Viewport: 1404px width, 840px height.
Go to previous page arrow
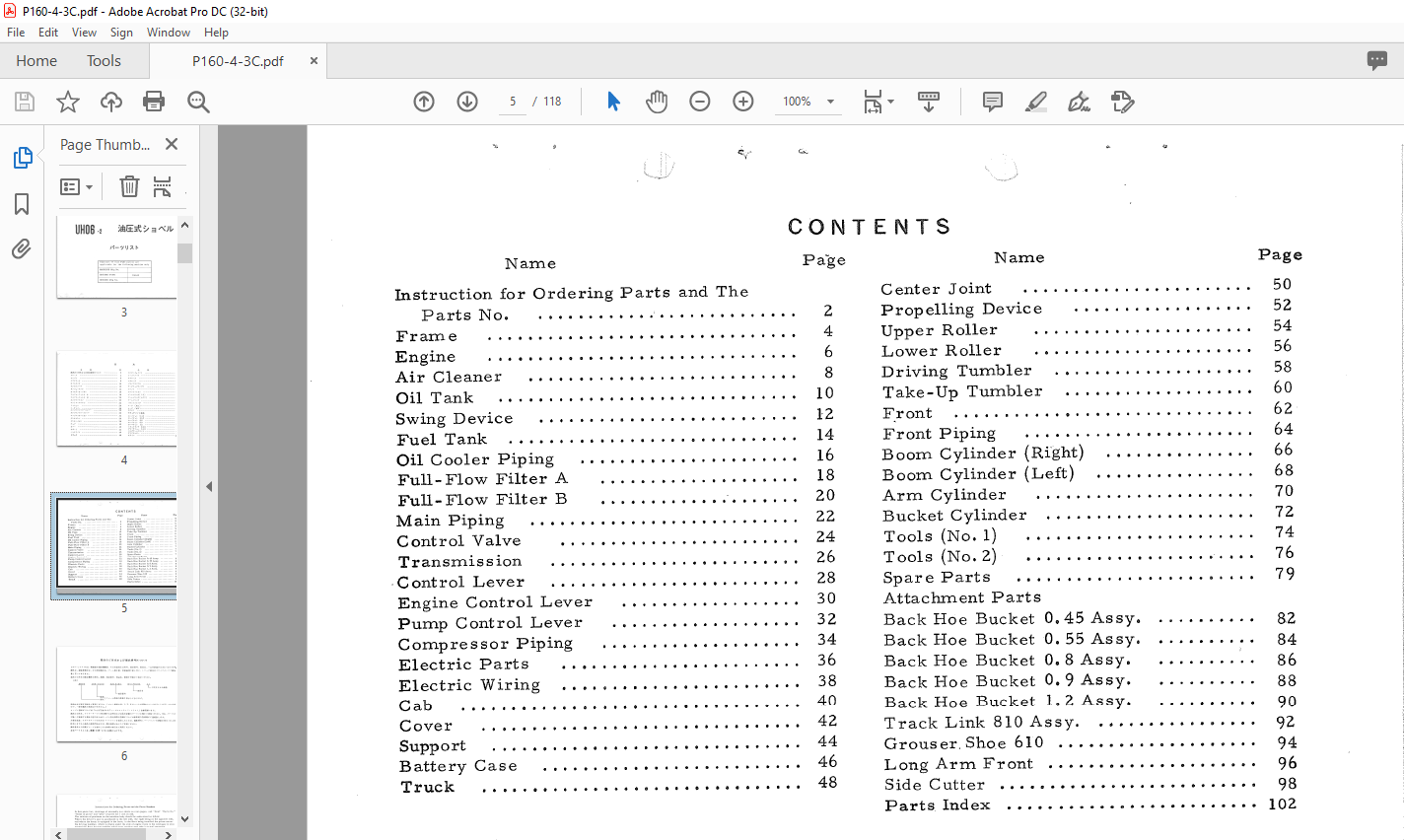[x=424, y=102]
